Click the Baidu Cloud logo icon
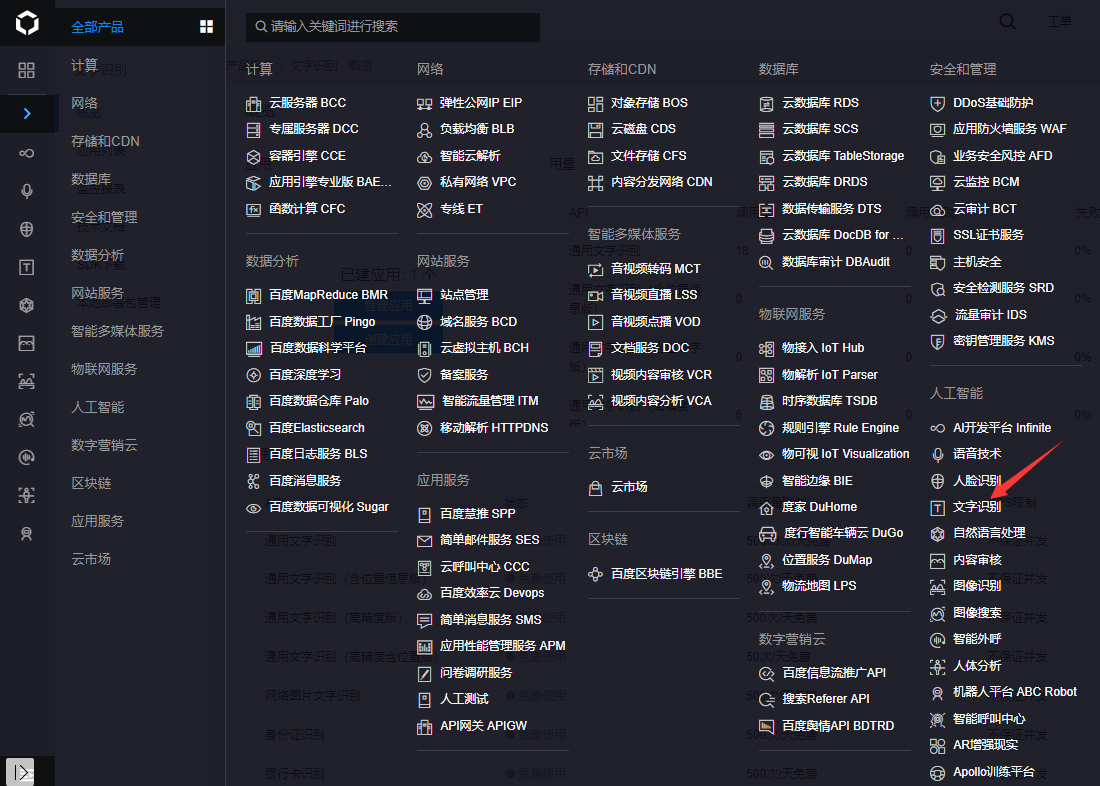Image resolution: width=1100 pixels, height=786 pixels. tap(27, 23)
